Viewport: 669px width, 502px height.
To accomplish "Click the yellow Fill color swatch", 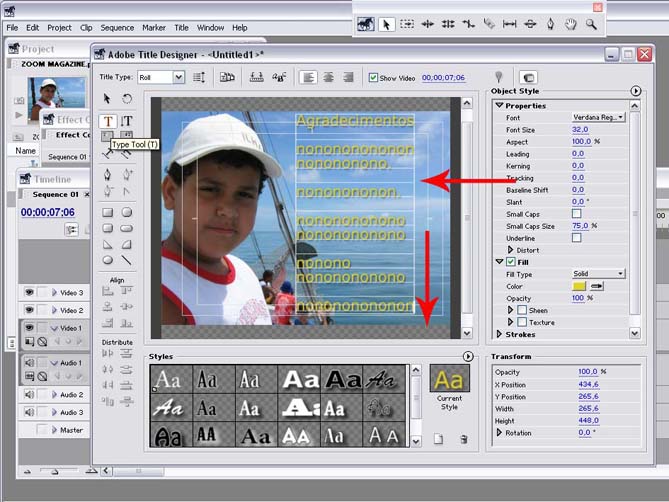I will [x=579, y=286].
